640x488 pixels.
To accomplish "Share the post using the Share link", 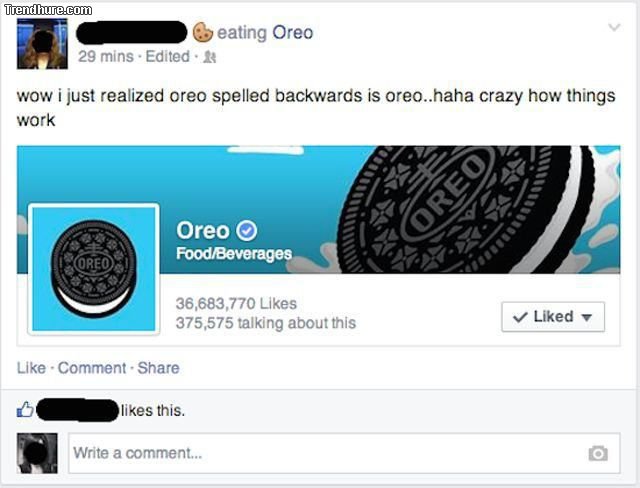I will point(158,368).
